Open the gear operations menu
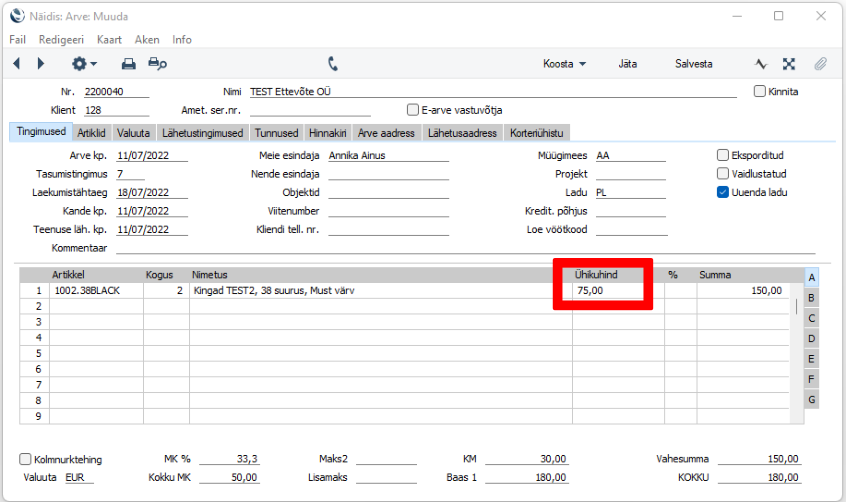The height and width of the screenshot is (504, 846). pyautogui.click(x=84, y=64)
